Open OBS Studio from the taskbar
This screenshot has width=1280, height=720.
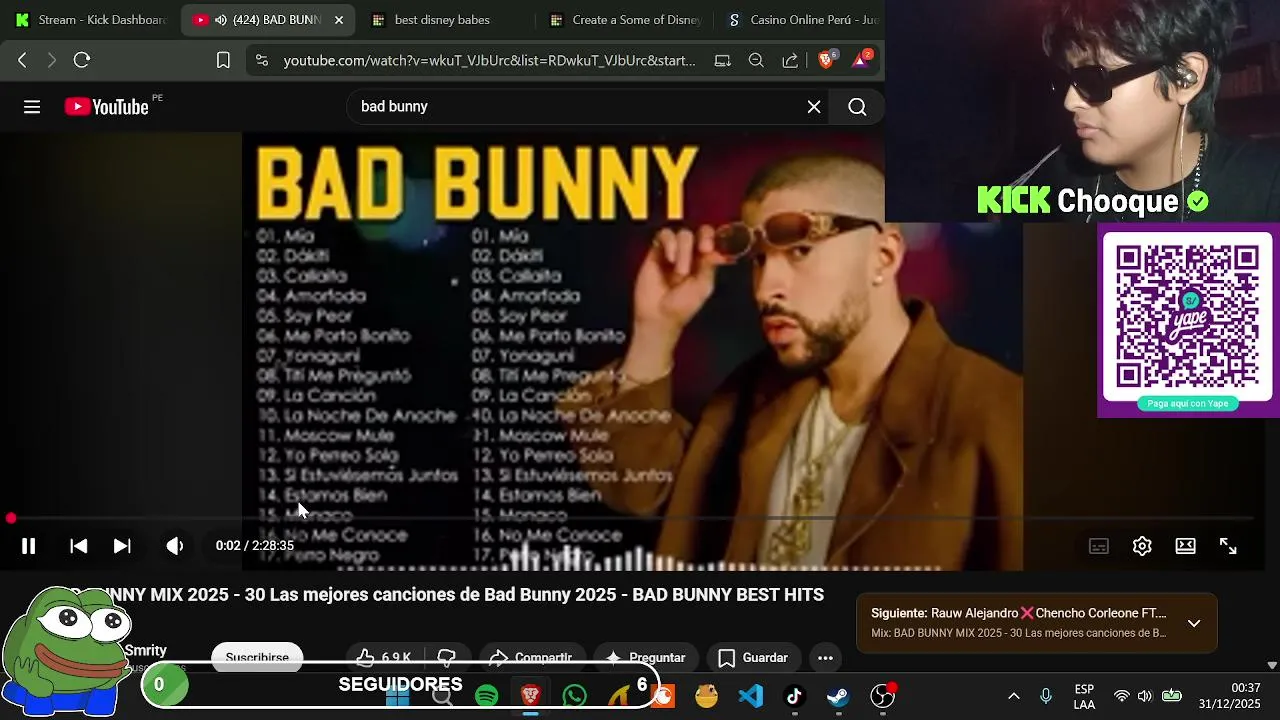(882, 695)
